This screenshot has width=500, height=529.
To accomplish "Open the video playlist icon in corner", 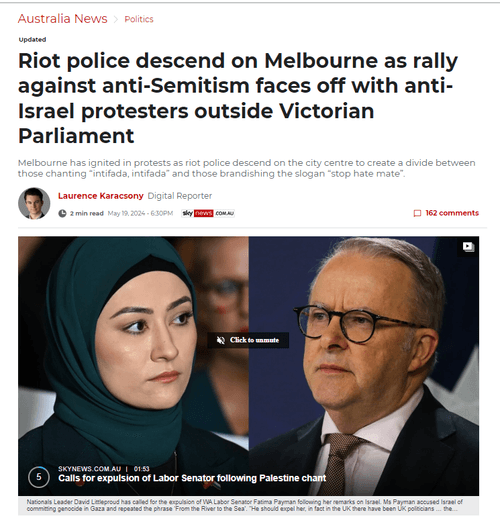I will (x=468, y=247).
